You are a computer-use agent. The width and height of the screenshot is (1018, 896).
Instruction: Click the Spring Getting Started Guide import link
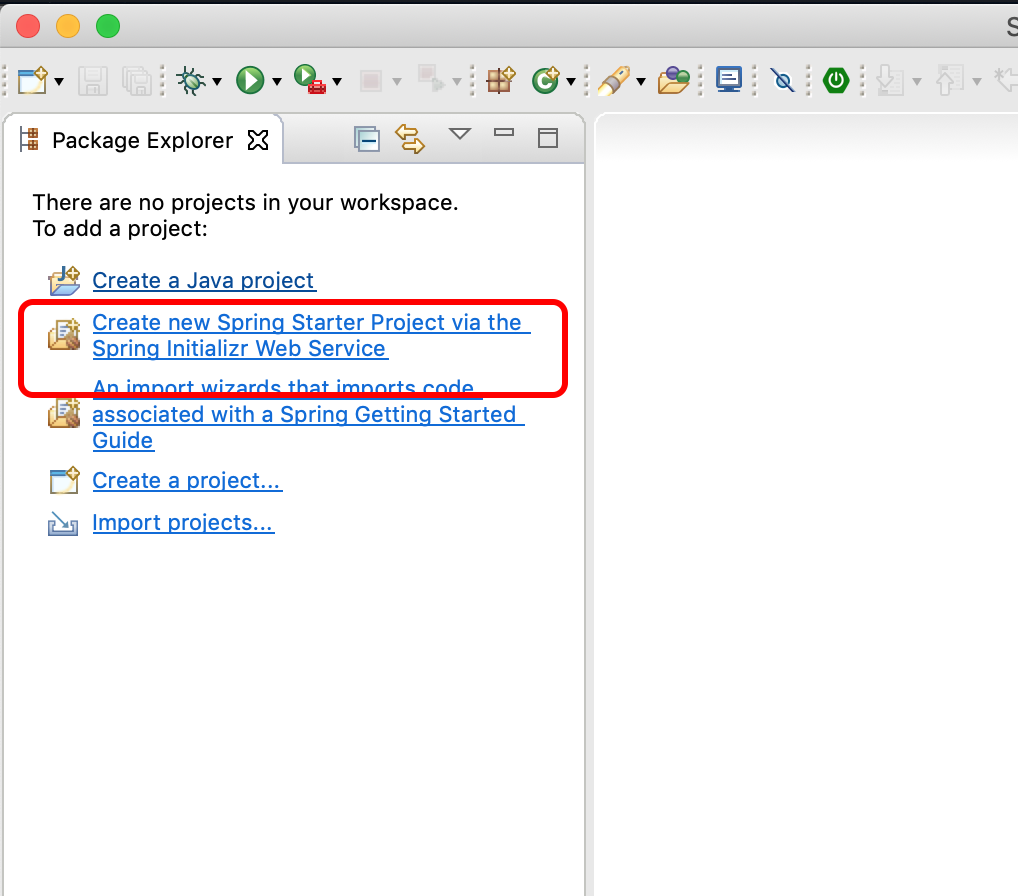click(308, 414)
